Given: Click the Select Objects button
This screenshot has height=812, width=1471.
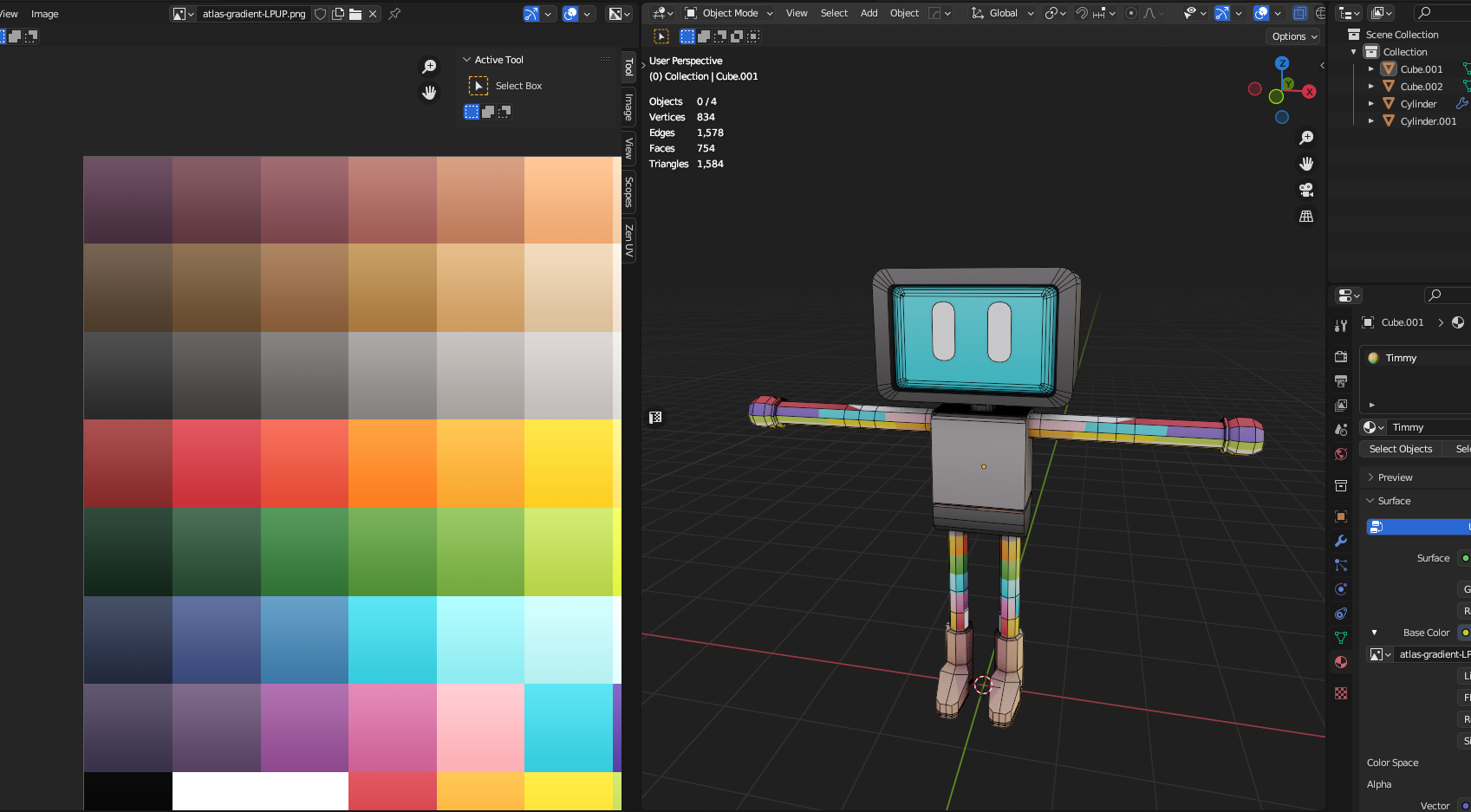Looking at the screenshot, I should (1400, 449).
